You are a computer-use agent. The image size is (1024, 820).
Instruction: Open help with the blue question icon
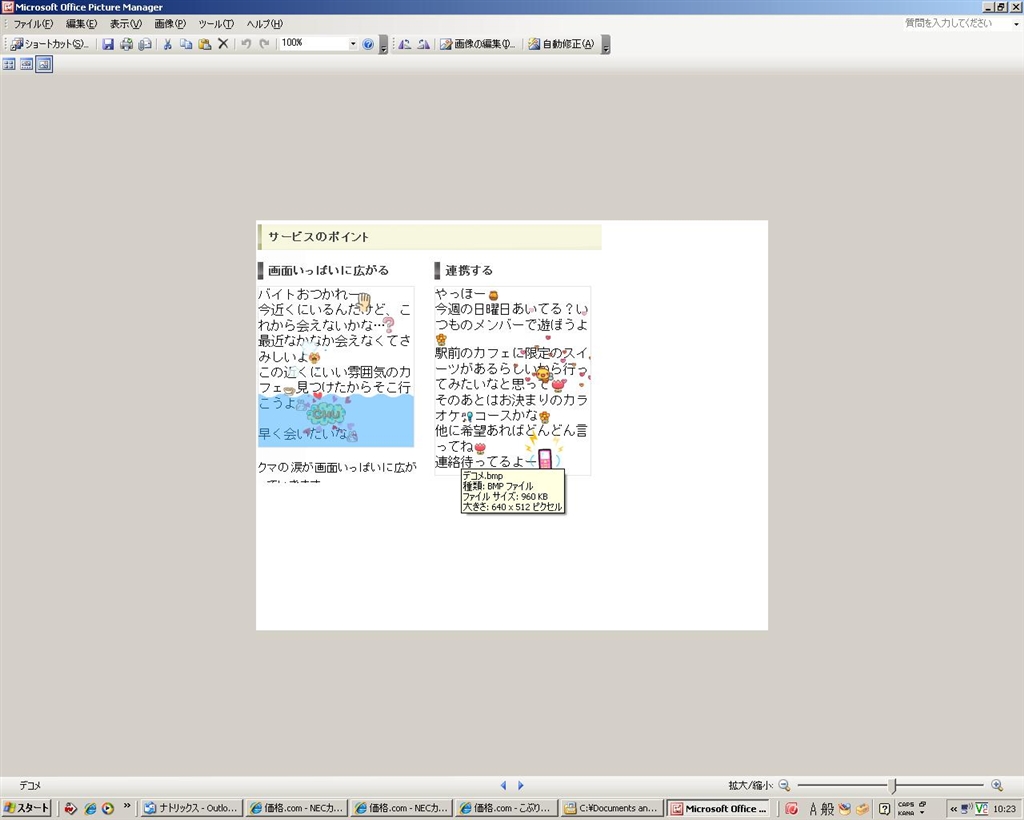pos(368,44)
